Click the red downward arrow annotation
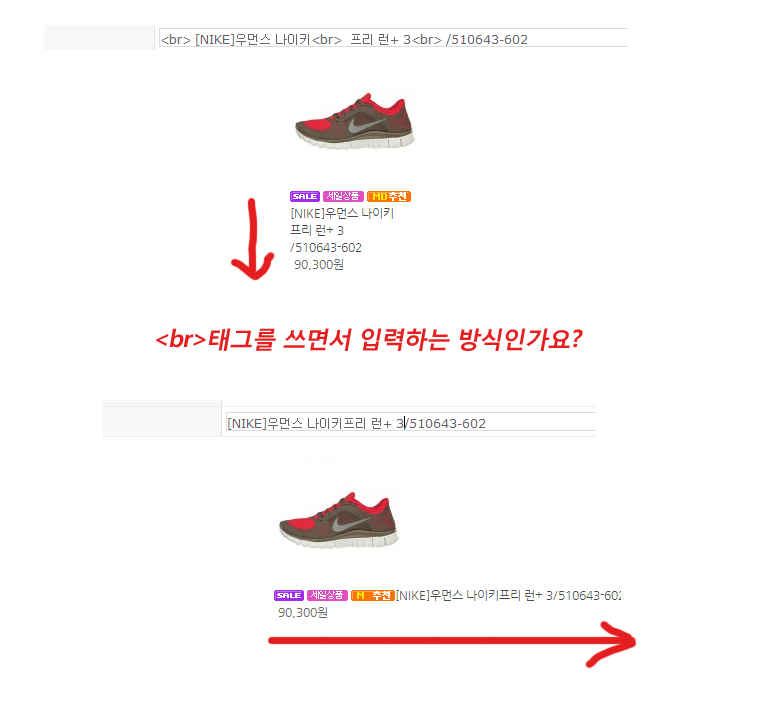This screenshot has height=723, width=757. click(252, 239)
